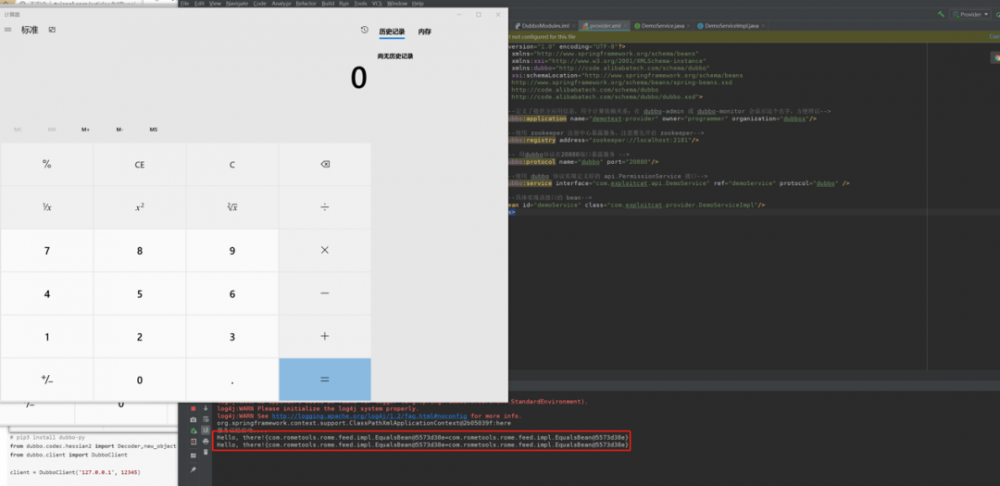The height and width of the screenshot is (486, 1000).
Task: Click digit 8 on the calculator
Action: click(x=140, y=250)
